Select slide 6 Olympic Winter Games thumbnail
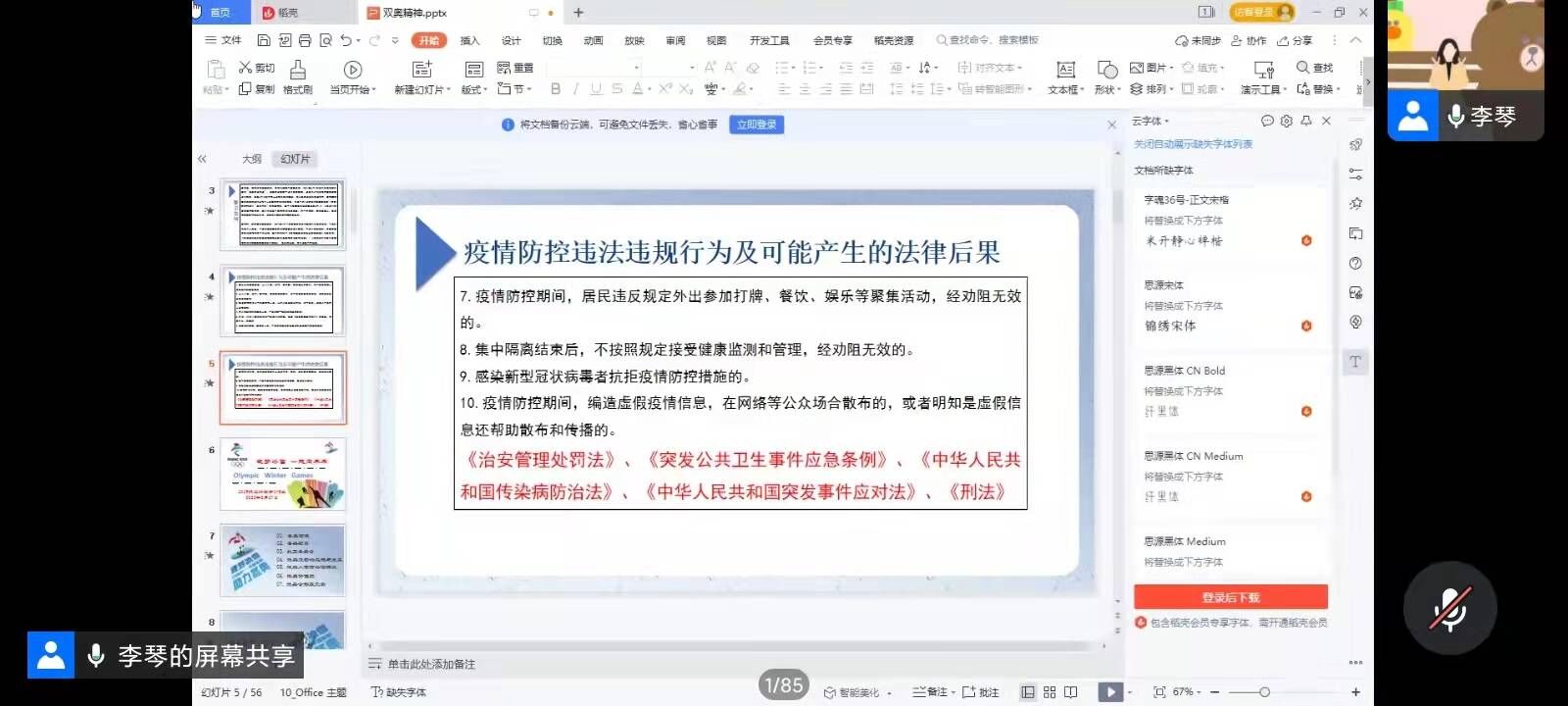The width and height of the screenshot is (1568, 706). (282, 475)
